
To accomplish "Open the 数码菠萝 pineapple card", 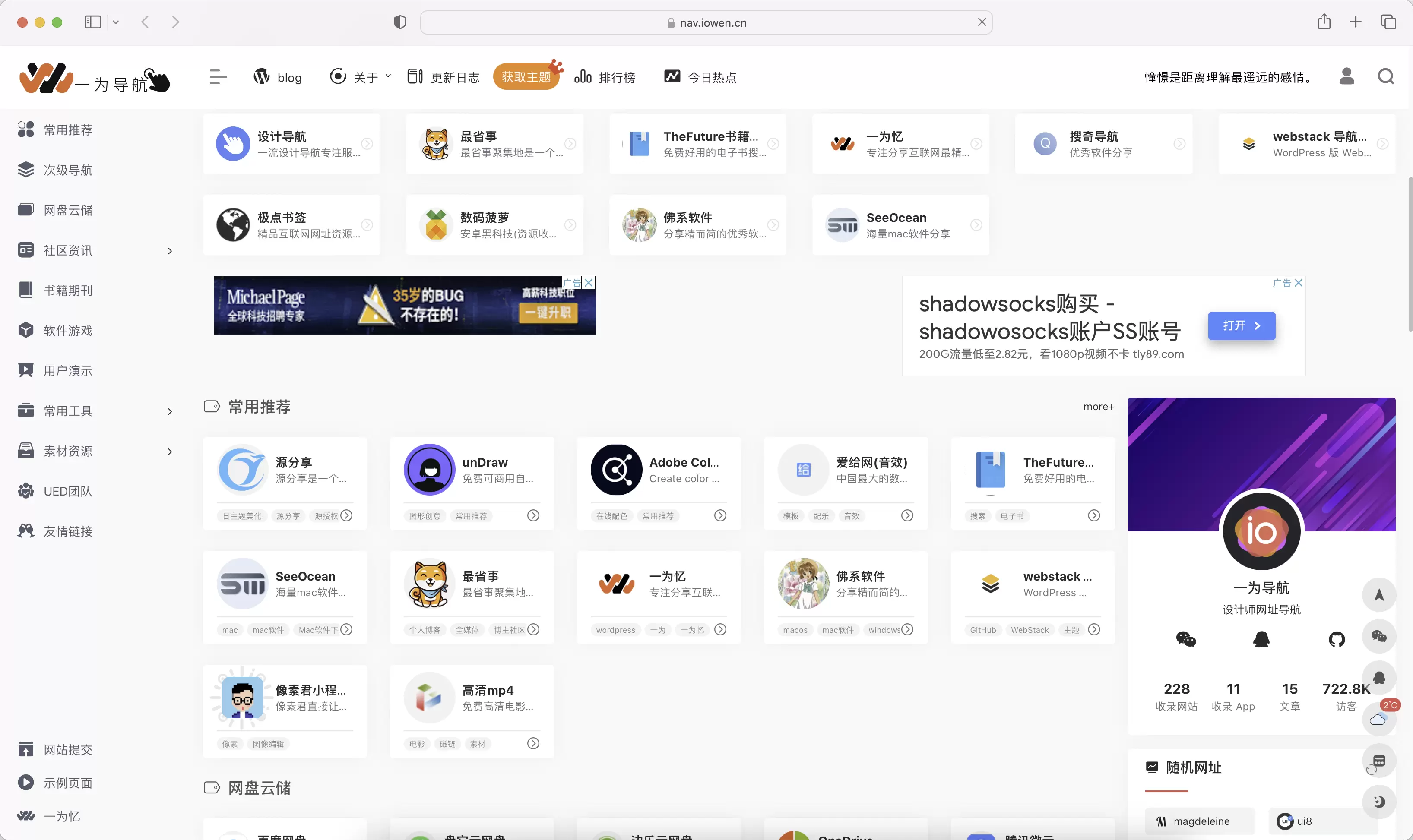I will 494,225.
